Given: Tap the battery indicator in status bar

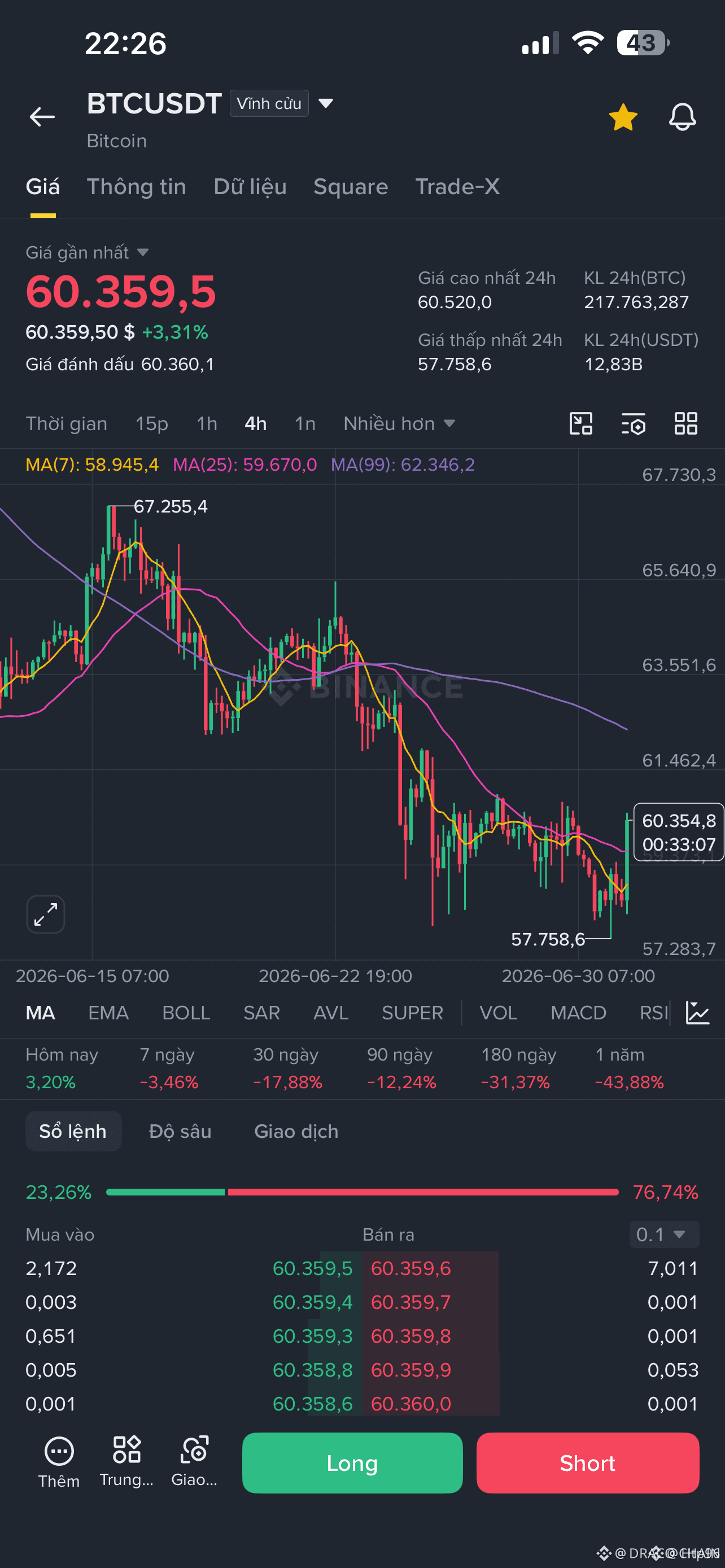Looking at the screenshot, I should pos(643,43).
